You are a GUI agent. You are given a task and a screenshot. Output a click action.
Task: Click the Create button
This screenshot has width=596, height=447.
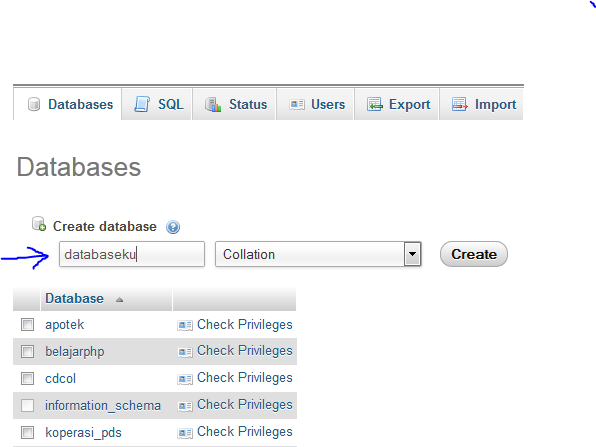(x=474, y=254)
